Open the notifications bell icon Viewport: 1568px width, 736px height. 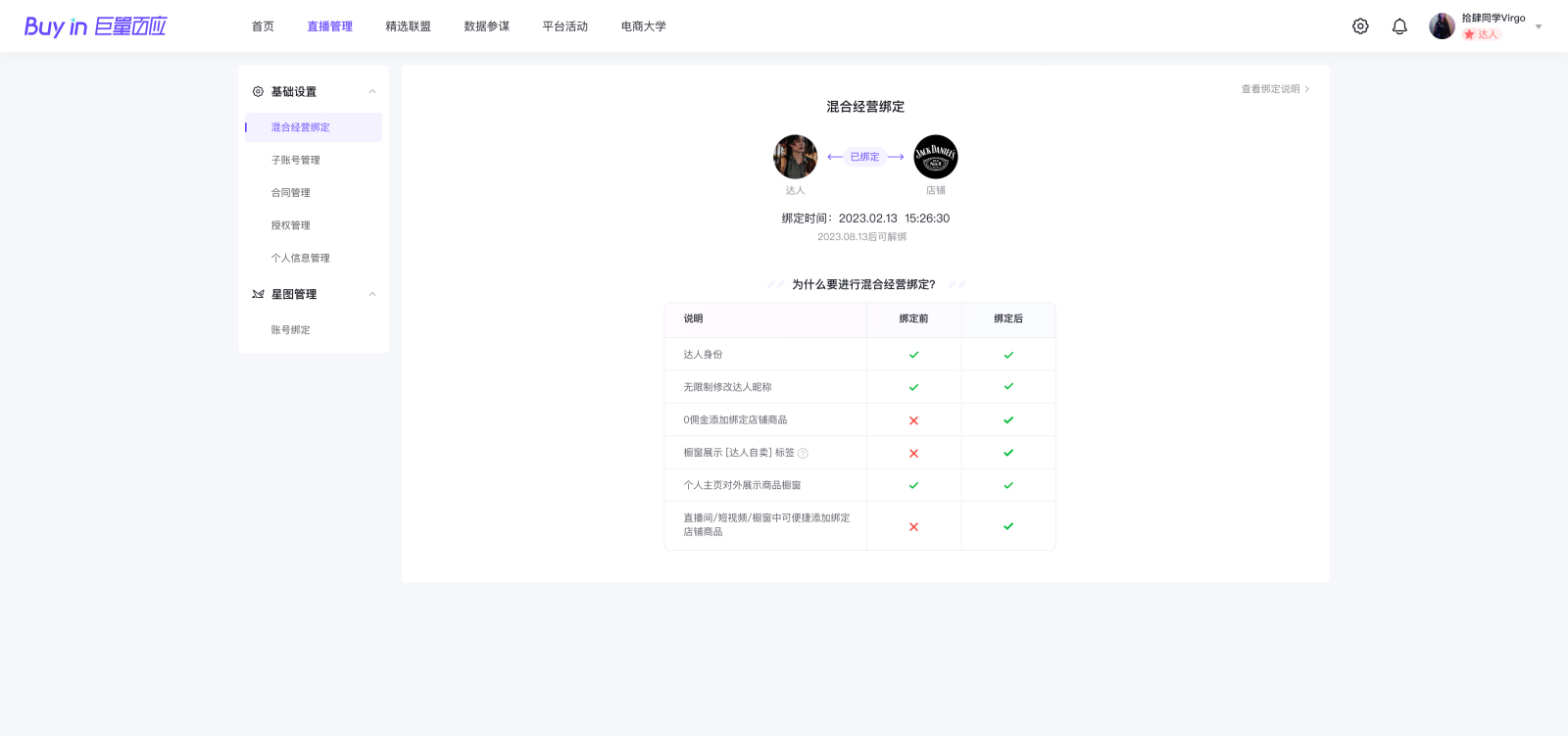point(1399,26)
